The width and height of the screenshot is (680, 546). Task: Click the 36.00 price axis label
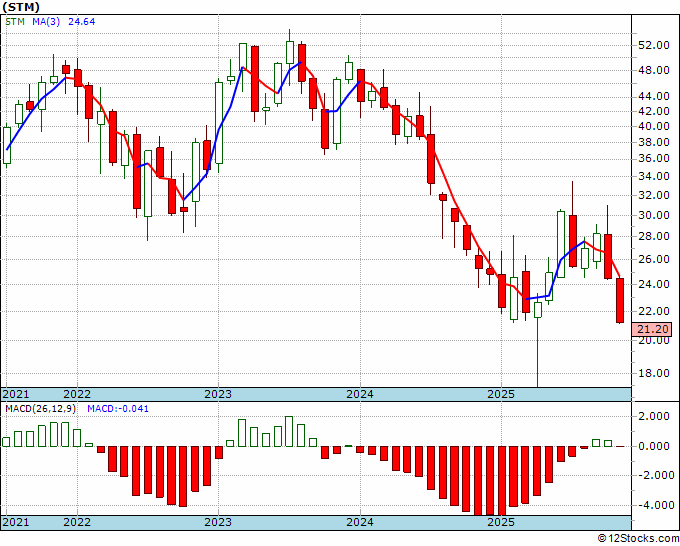click(654, 159)
